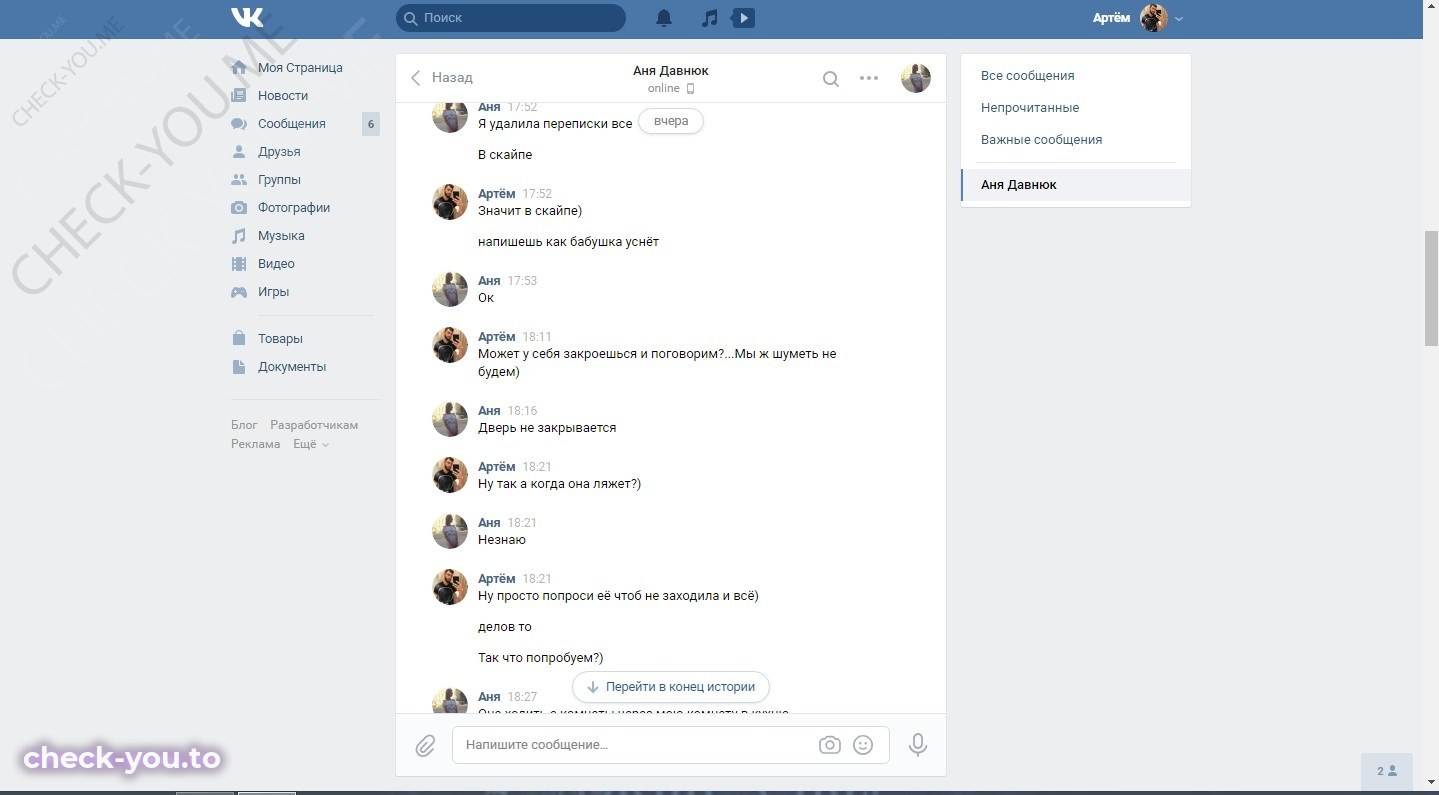
Task: Open Фотографии in the left menu
Action: pos(294,208)
